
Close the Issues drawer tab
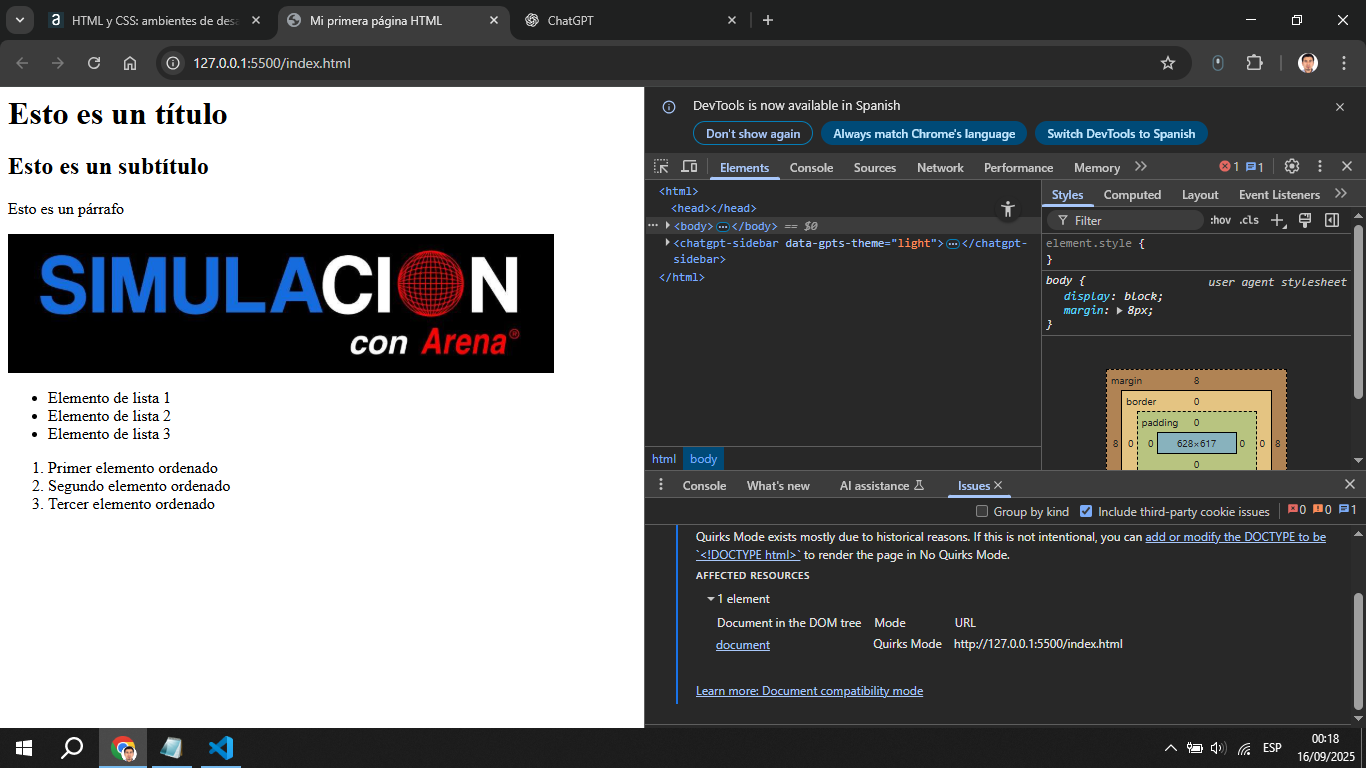click(998, 485)
